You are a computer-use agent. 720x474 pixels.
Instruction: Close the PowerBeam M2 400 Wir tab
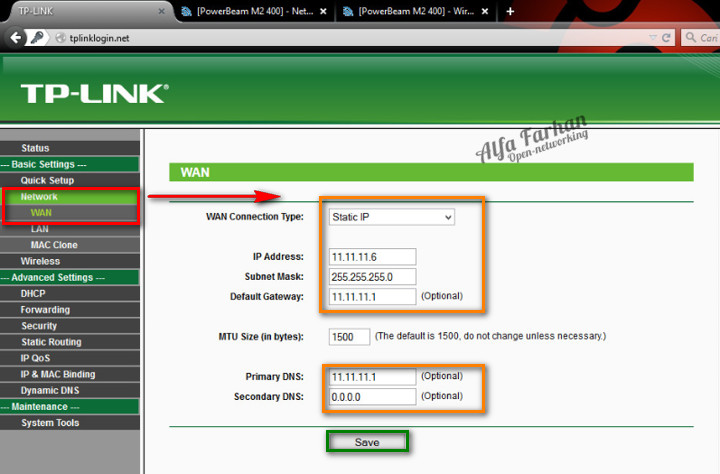click(485, 11)
